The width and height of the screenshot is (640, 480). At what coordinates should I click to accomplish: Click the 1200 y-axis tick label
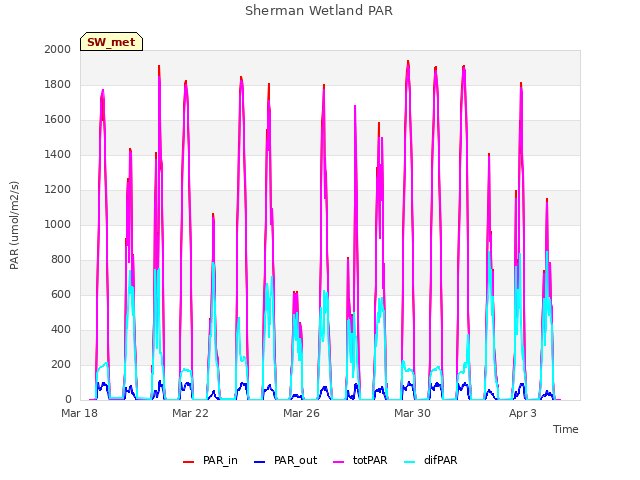[58, 189]
